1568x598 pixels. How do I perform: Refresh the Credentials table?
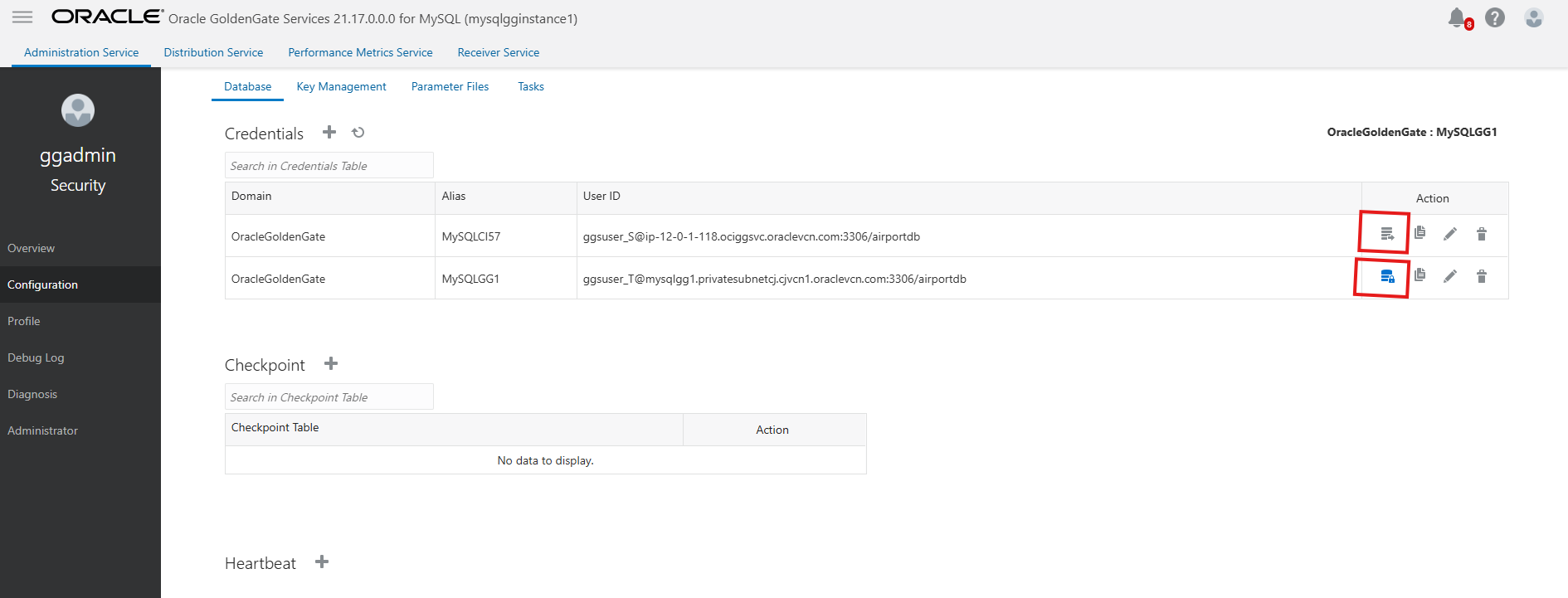[358, 132]
